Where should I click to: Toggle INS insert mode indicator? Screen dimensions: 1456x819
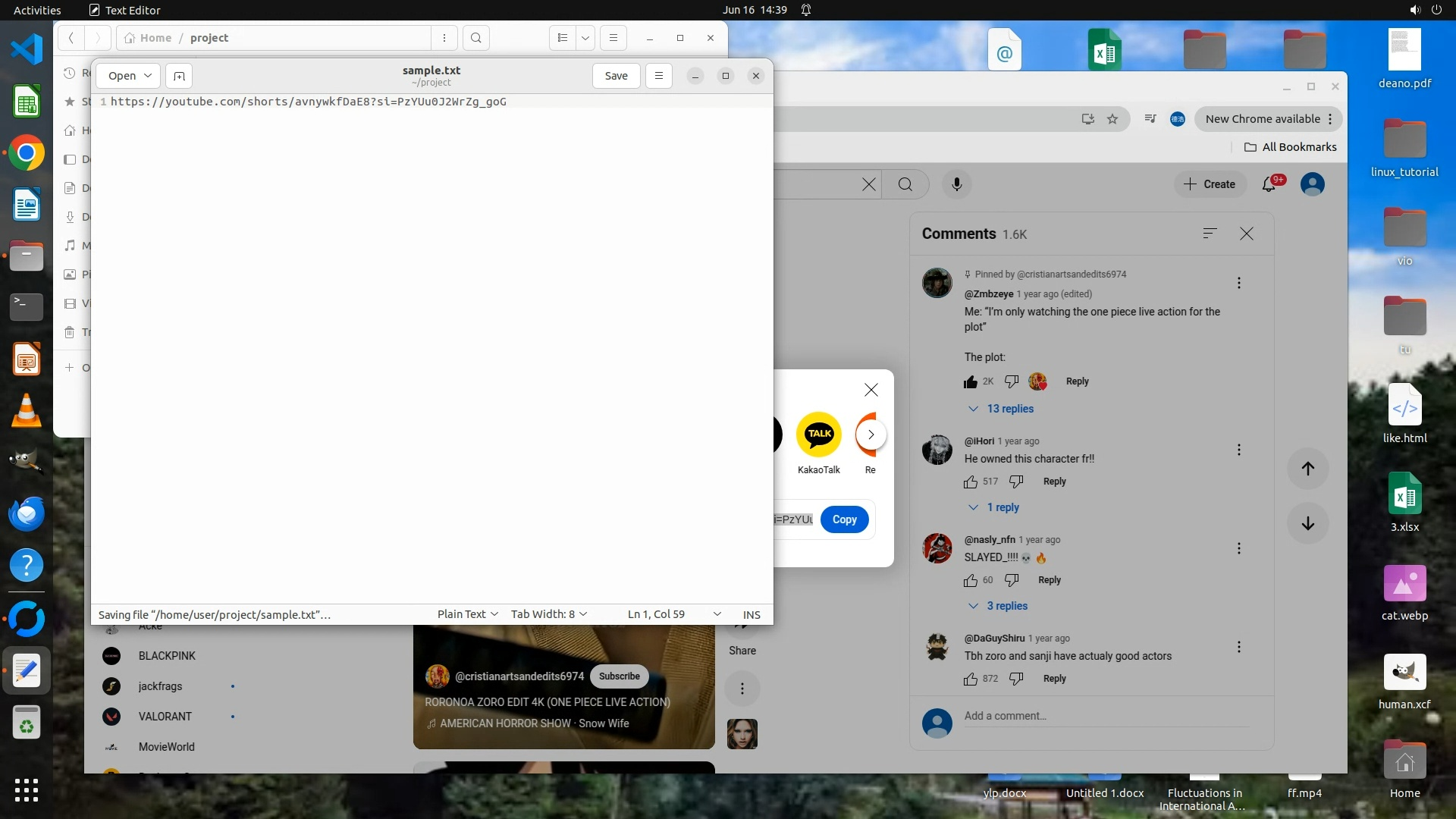point(751,614)
